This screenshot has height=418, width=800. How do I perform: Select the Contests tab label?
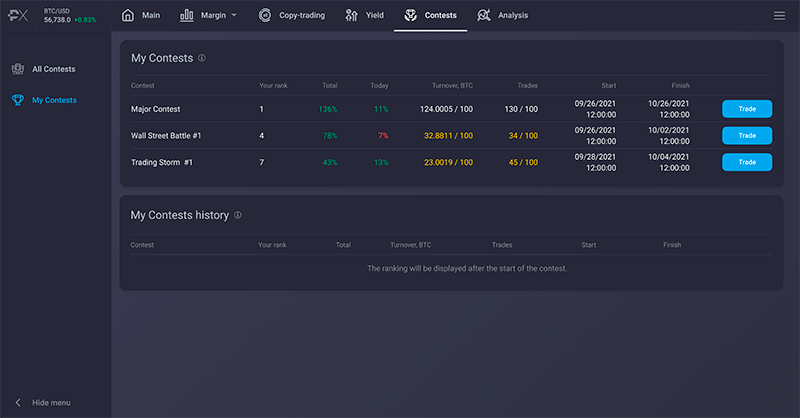(x=441, y=15)
